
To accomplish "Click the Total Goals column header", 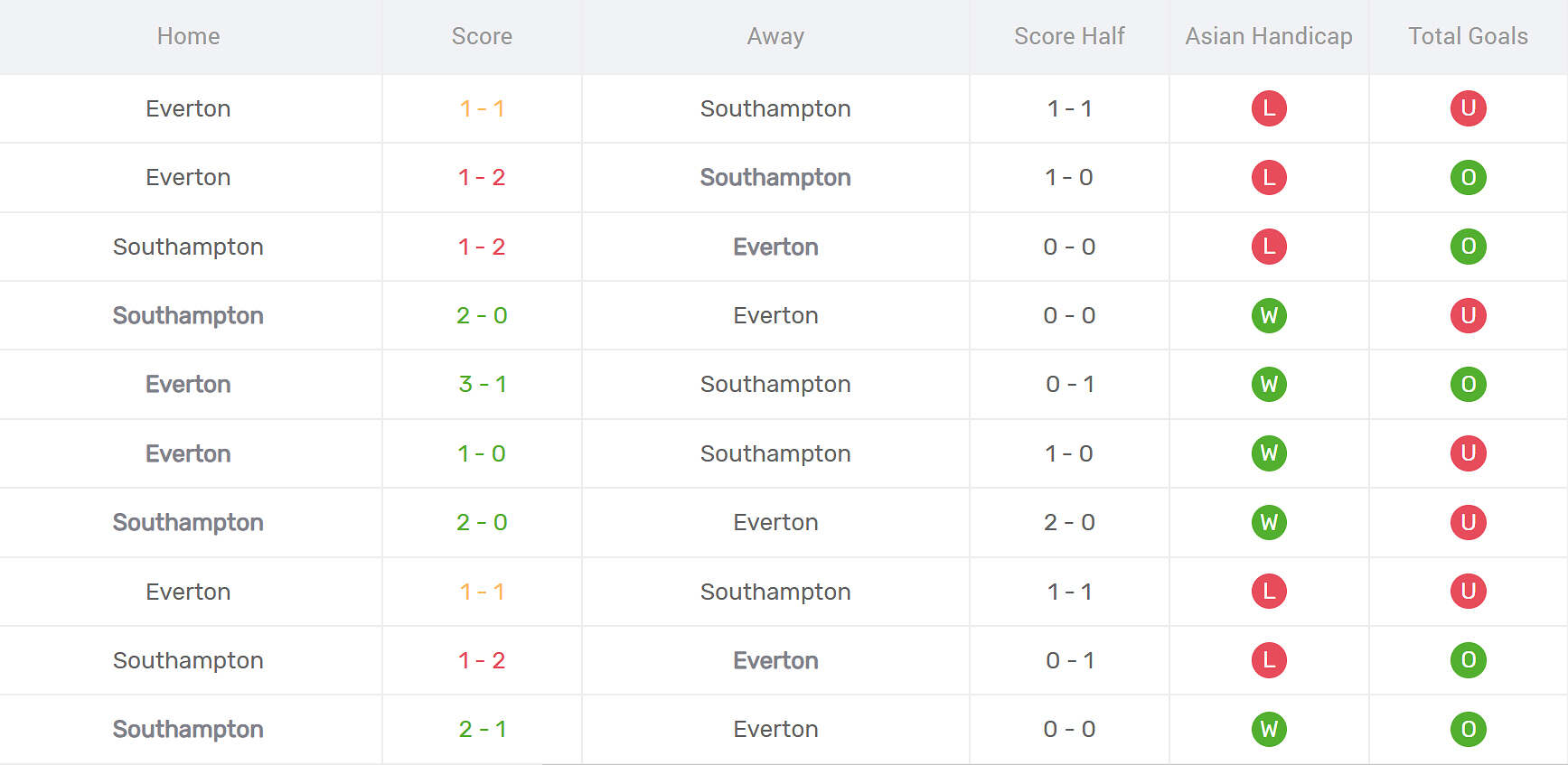I will click(x=1468, y=36).
